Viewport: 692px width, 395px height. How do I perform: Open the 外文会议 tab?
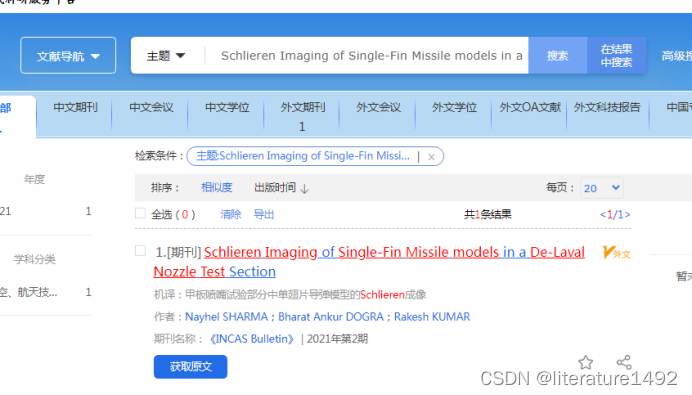click(379, 108)
